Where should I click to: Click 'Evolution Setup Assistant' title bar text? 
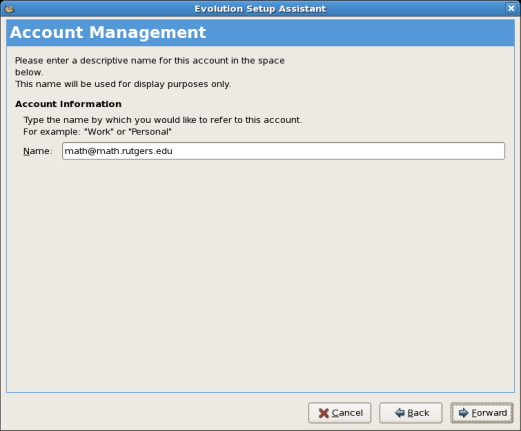coord(260,9)
